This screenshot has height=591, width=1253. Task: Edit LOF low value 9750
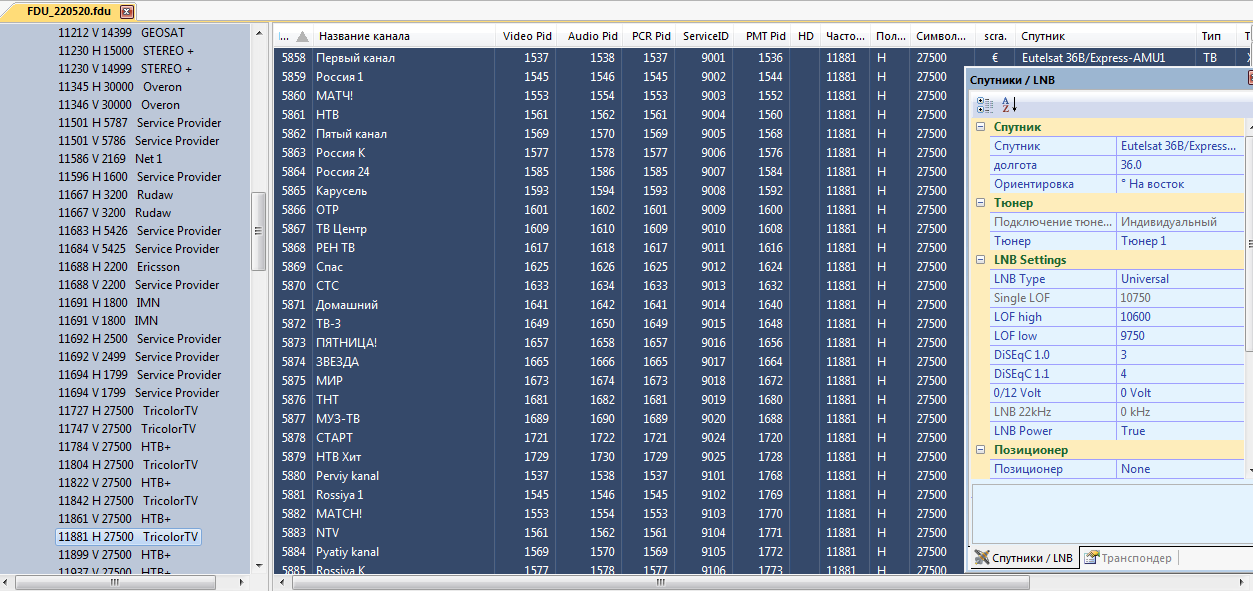[1180, 336]
